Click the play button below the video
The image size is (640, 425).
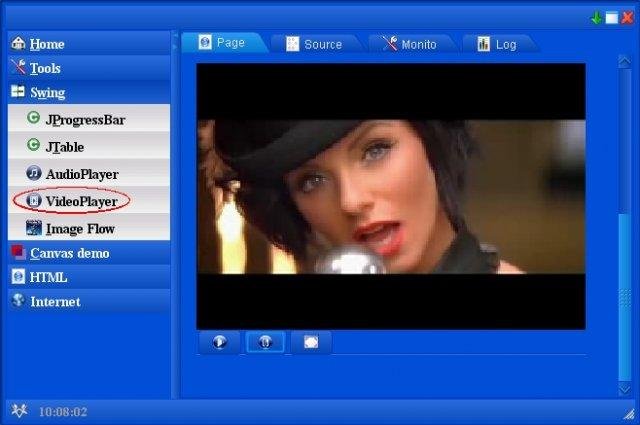click(x=219, y=342)
